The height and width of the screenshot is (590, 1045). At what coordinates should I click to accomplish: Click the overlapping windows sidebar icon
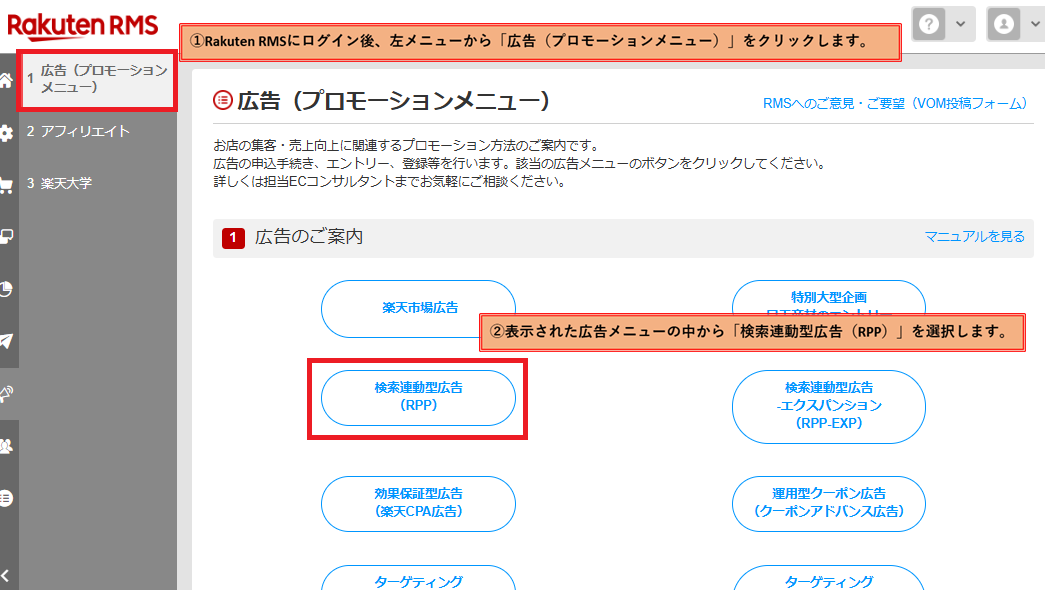6,237
